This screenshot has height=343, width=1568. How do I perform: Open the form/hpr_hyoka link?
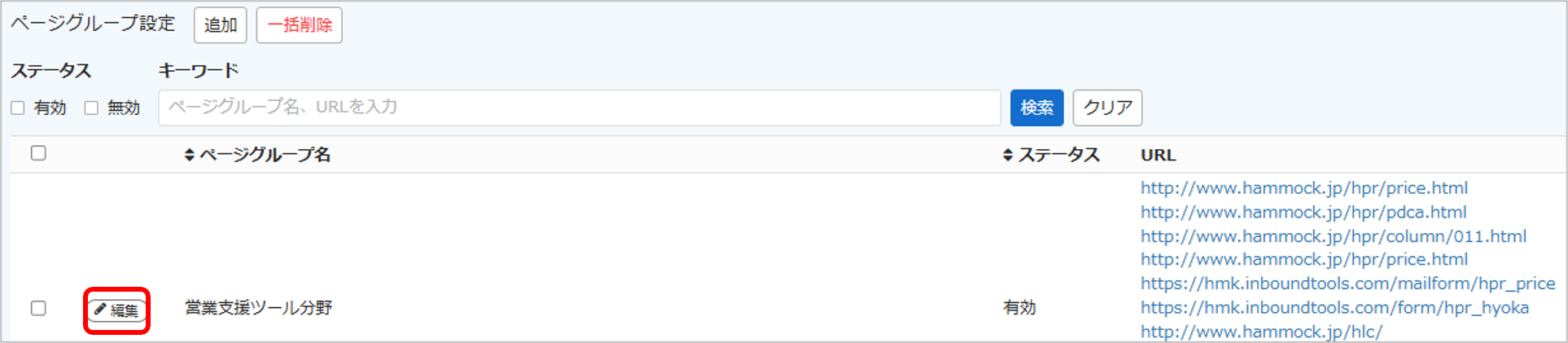(x=1334, y=308)
